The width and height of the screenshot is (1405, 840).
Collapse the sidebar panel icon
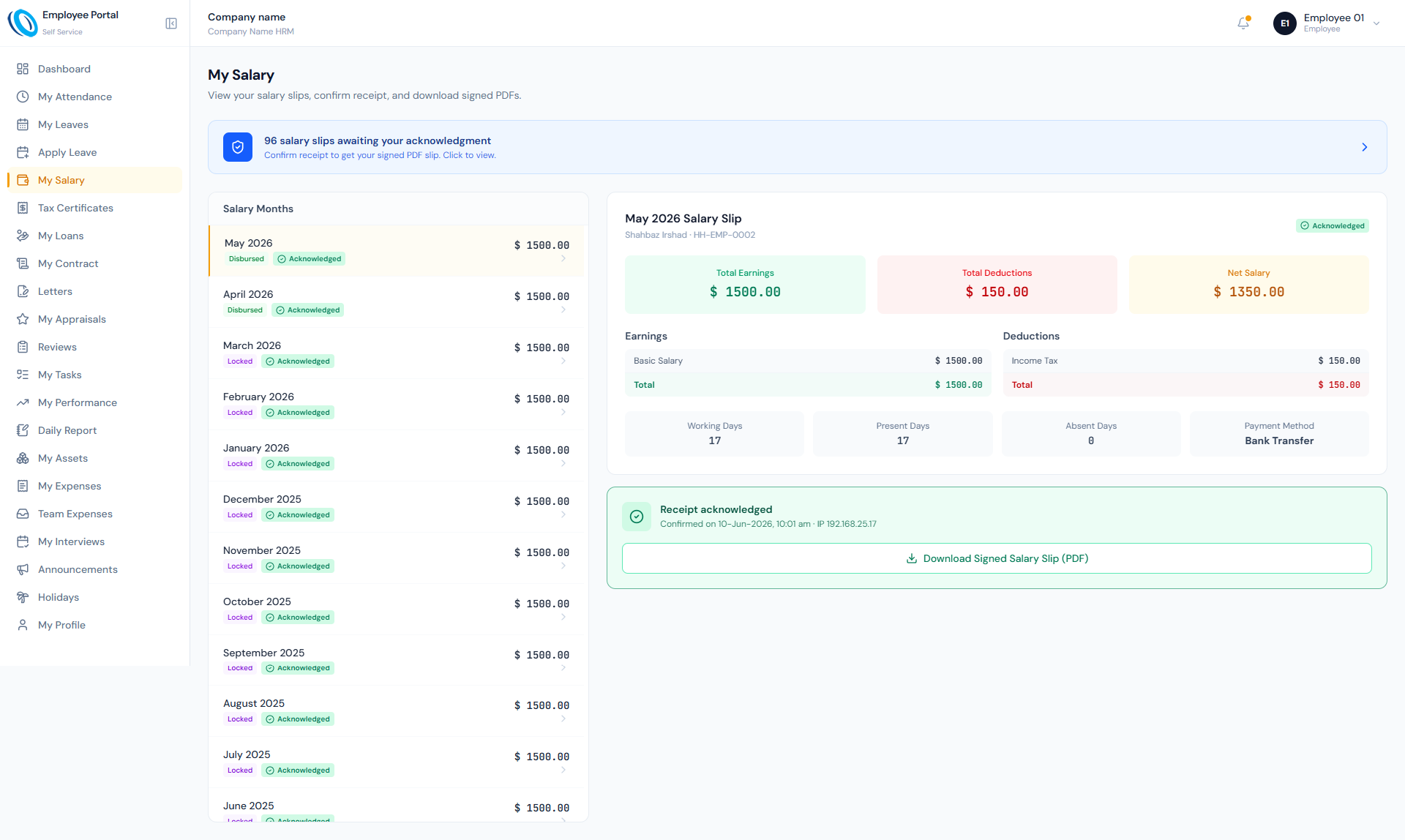click(171, 23)
